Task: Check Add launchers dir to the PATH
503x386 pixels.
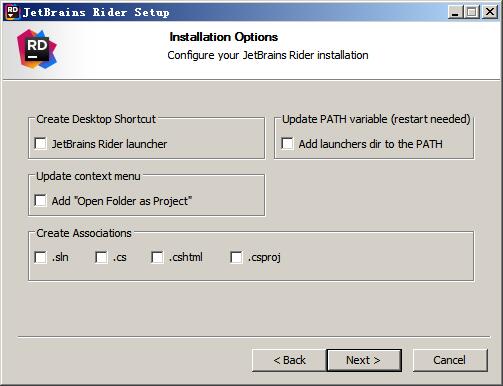Action: tap(287, 144)
